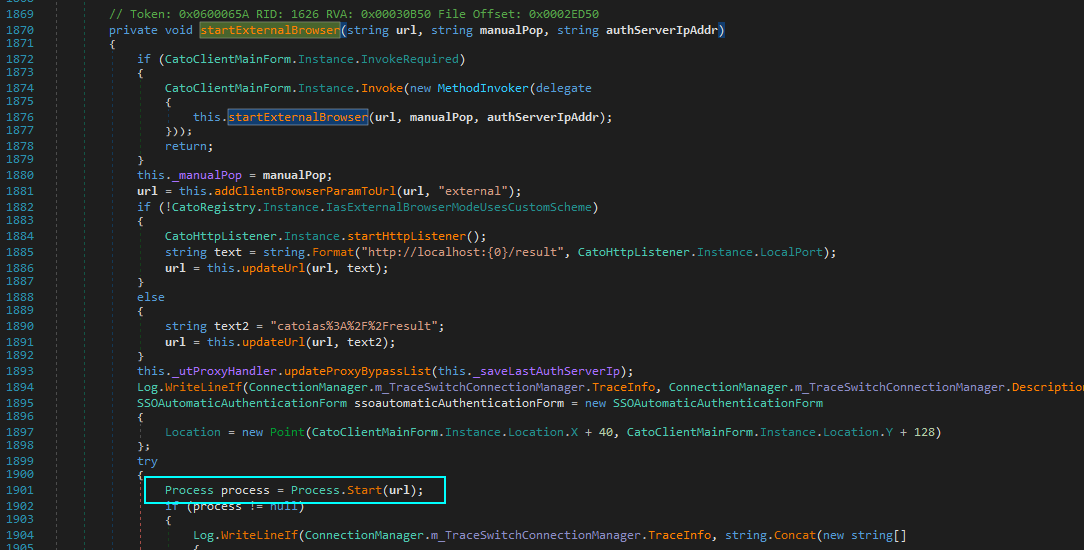Viewport: 1084px width, 550px height.
Task: Click the private keyword on line 1870
Action: point(133,30)
